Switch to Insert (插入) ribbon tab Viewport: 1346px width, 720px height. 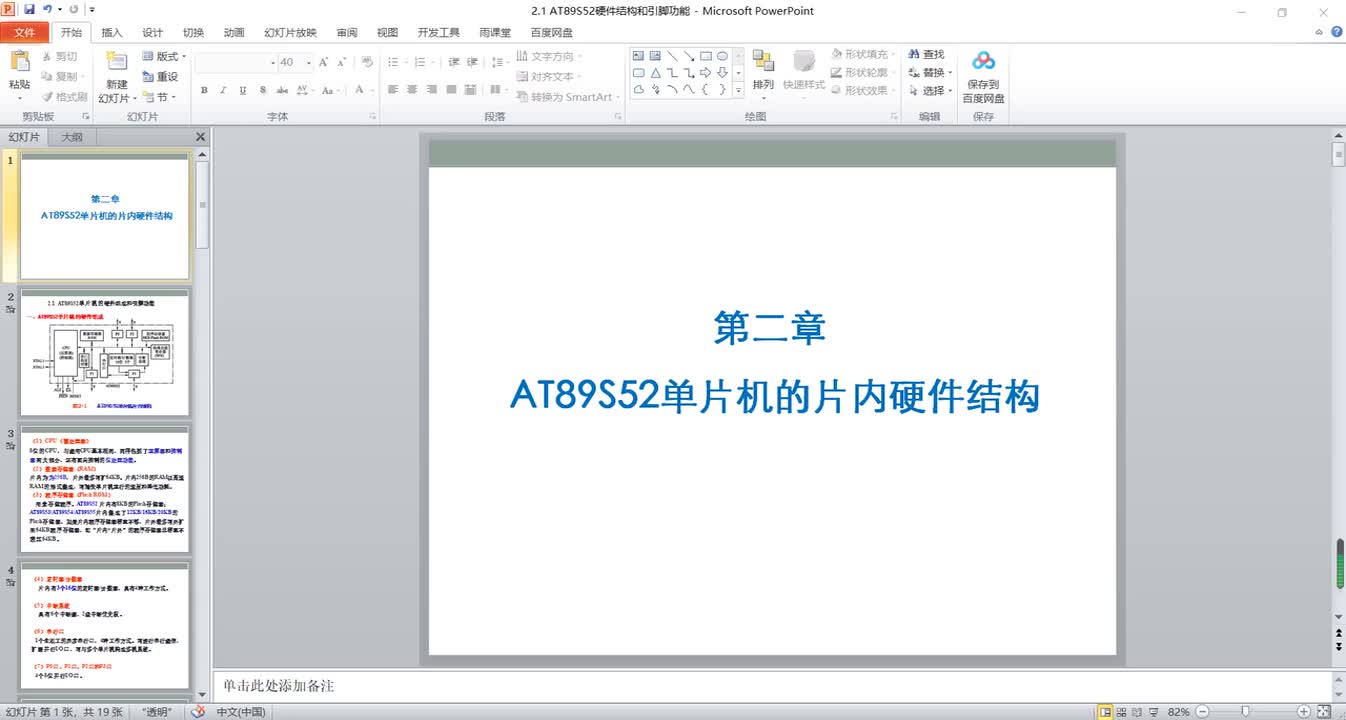[x=112, y=32]
